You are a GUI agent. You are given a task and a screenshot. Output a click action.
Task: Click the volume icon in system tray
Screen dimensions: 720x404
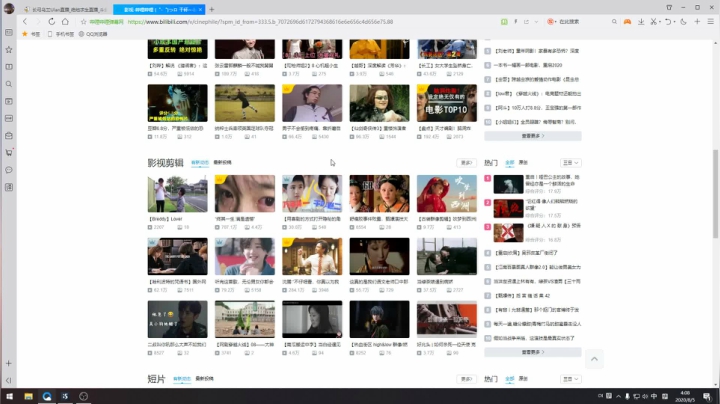click(645, 396)
